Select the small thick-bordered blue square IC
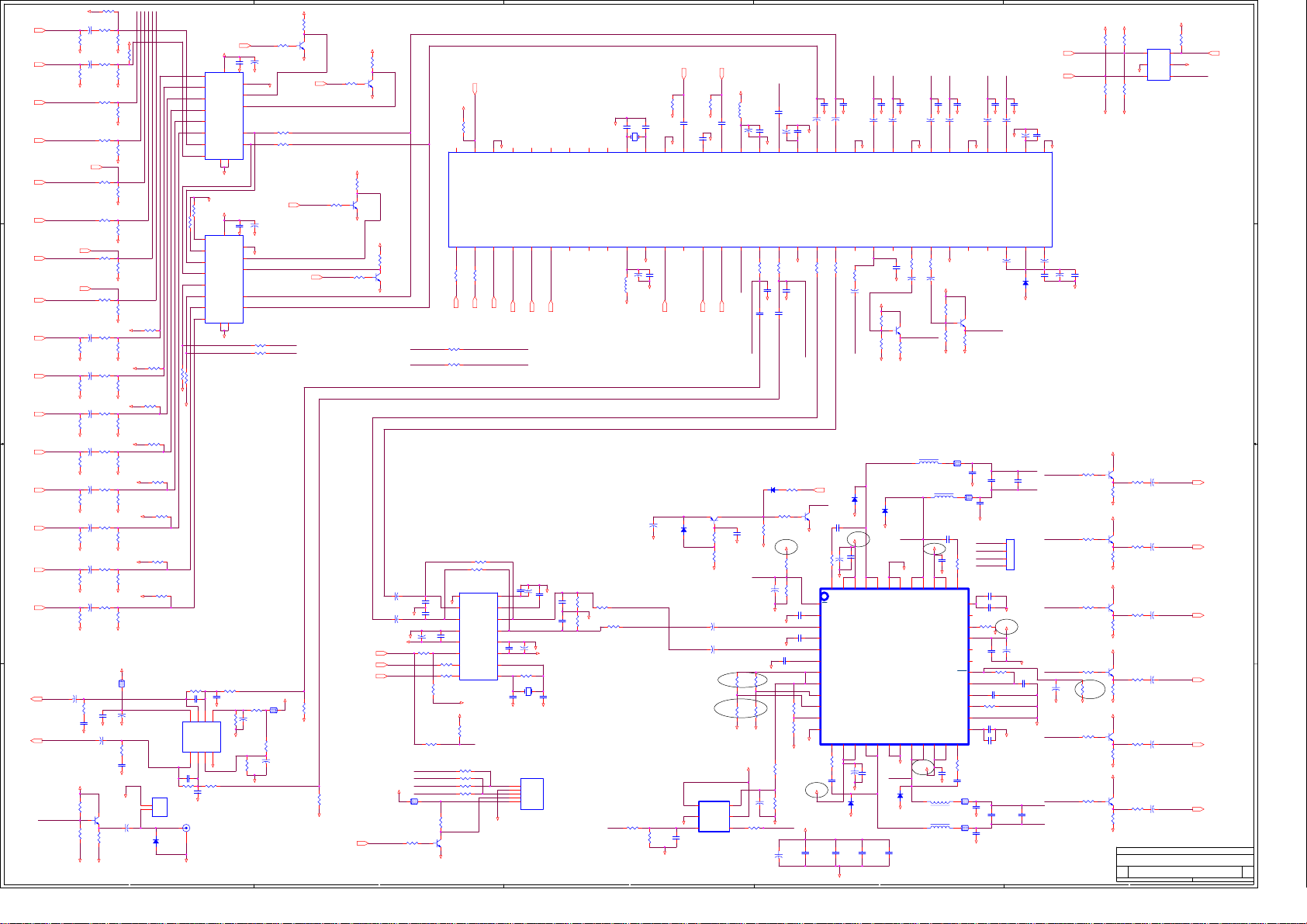1307x924 pixels. click(714, 816)
